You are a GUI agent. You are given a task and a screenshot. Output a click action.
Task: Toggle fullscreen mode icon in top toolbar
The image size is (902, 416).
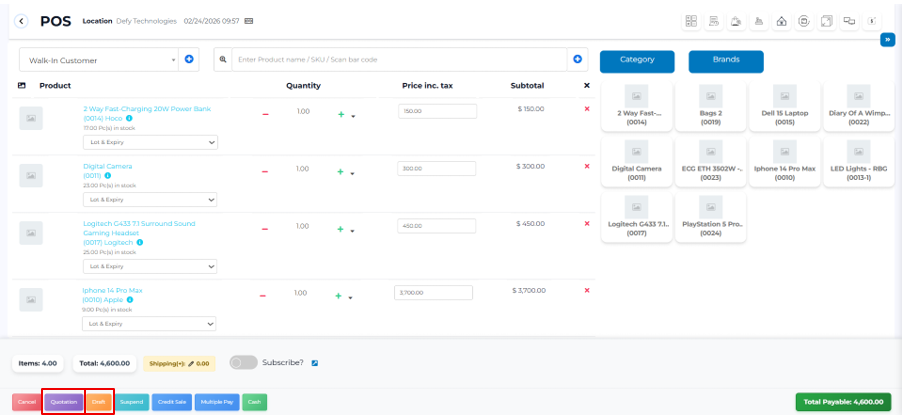click(827, 21)
